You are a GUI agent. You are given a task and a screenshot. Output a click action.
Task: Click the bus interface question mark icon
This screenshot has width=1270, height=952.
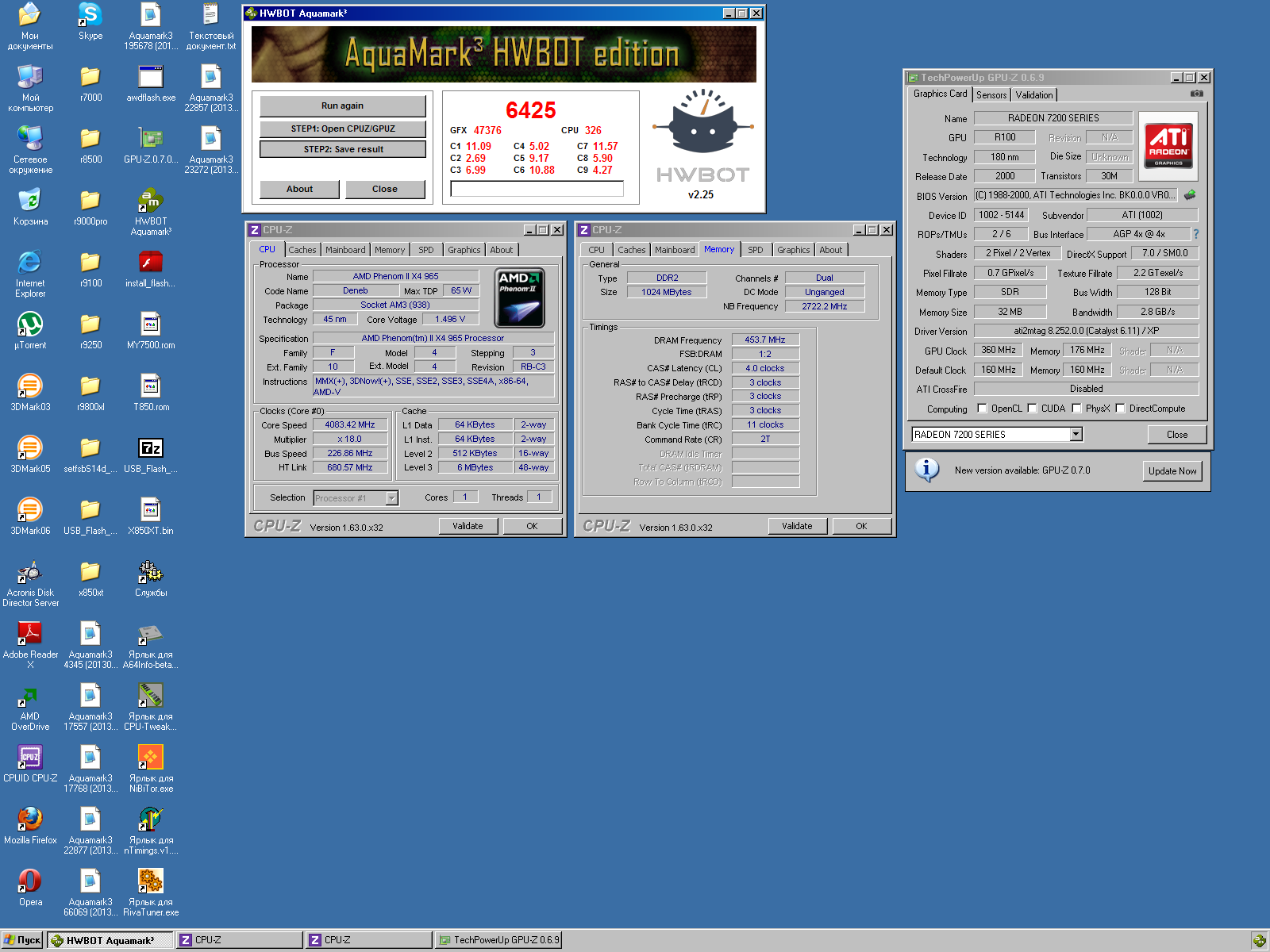click(x=1196, y=234)
